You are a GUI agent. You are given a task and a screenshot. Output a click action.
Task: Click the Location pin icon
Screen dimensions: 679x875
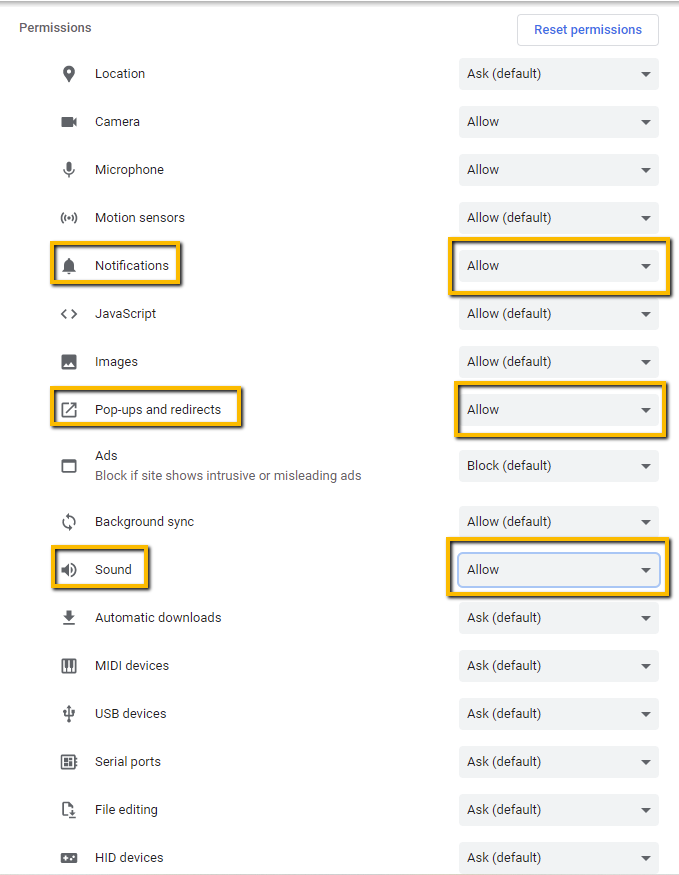click(x=69, y=74)
